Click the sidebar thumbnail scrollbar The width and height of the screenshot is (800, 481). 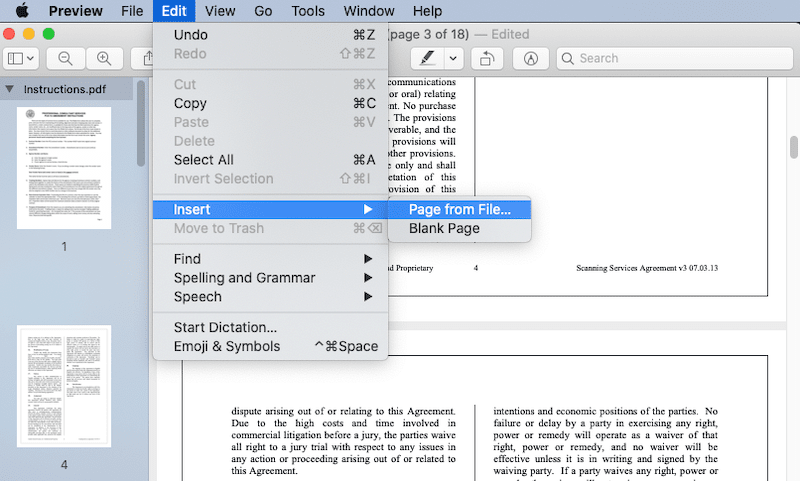(141, 123)
